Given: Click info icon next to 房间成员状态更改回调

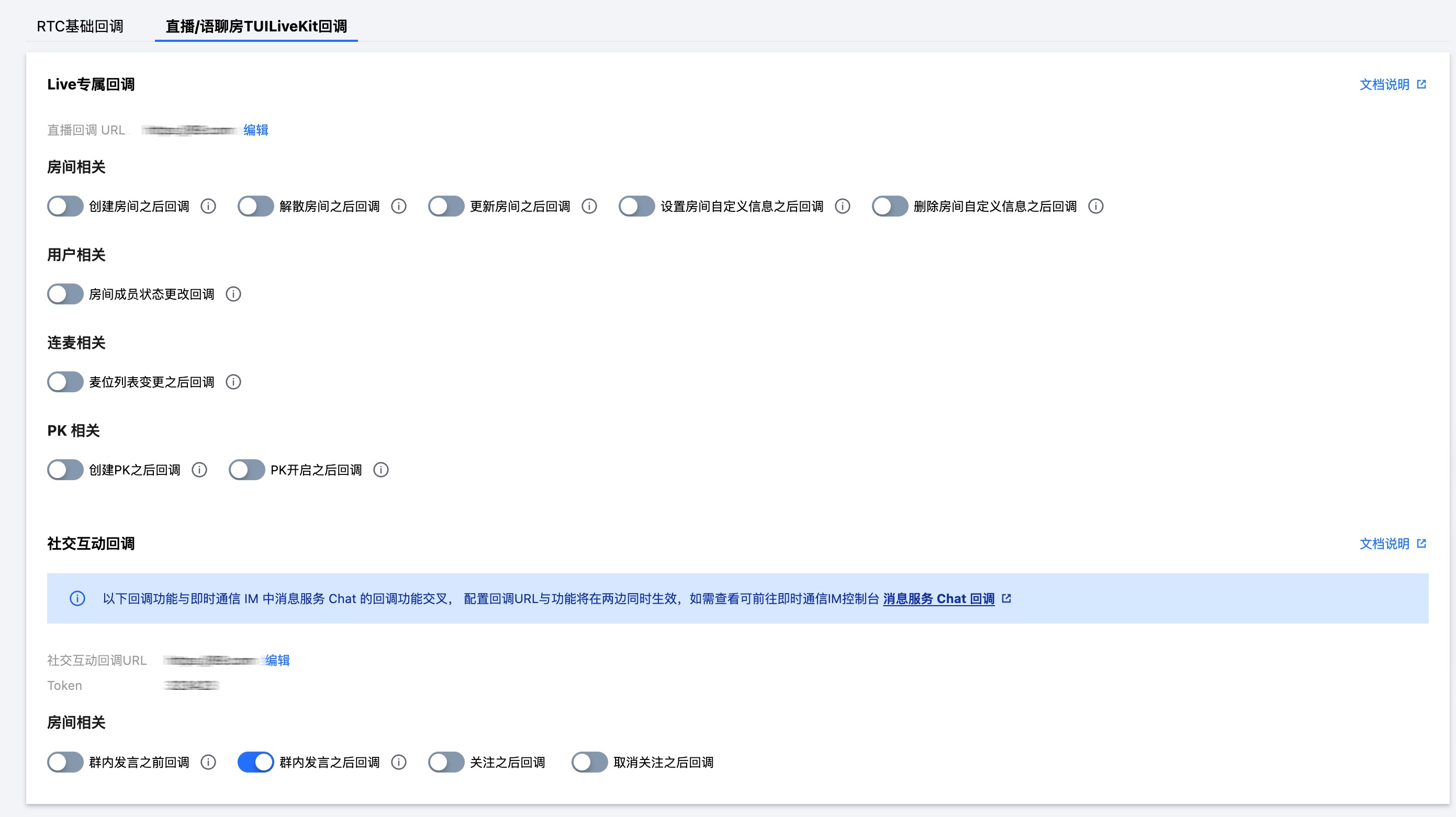Looking at the screenshot, I should pos(233,294).
